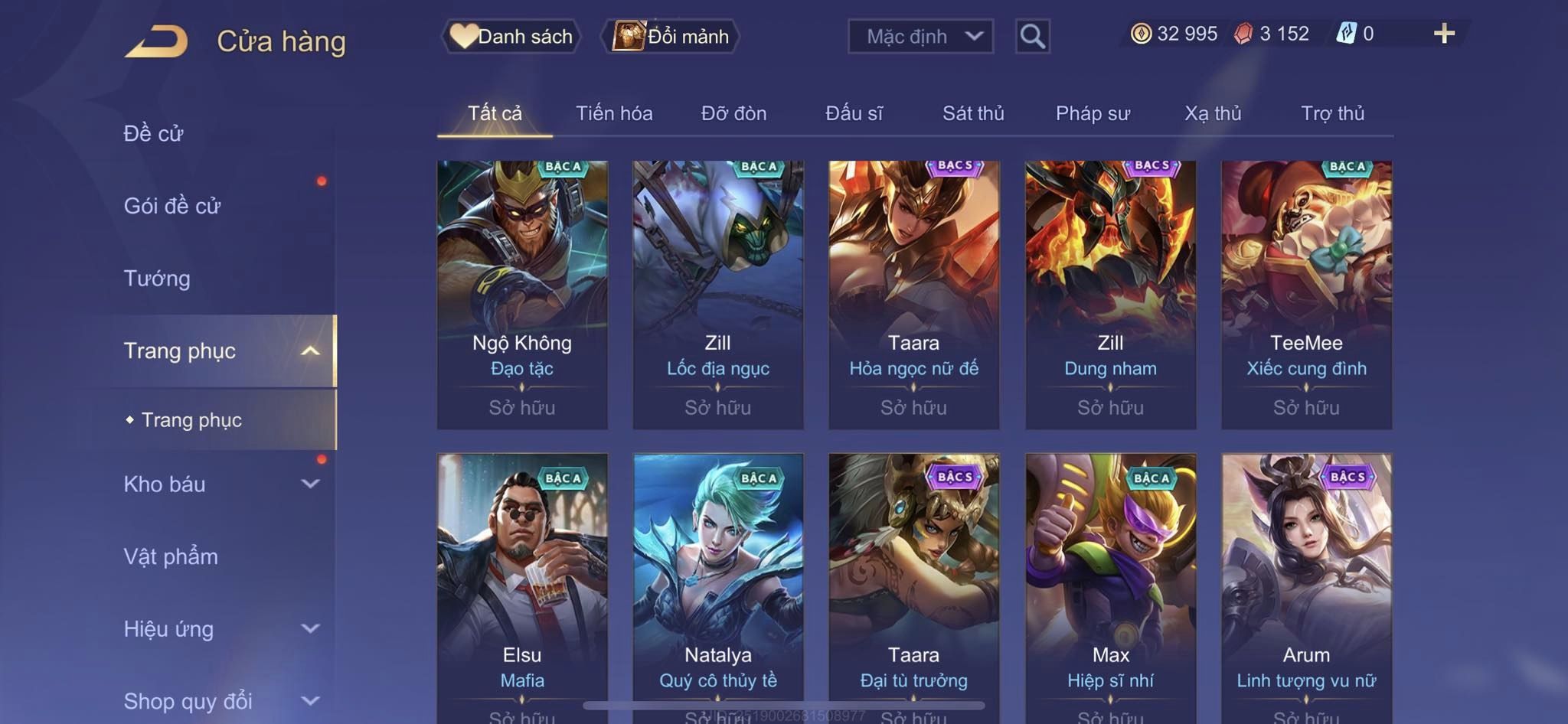Switch to the Pháp sư tab
This screenshot has height=724, width=1568.
[x=1093, y=113]
